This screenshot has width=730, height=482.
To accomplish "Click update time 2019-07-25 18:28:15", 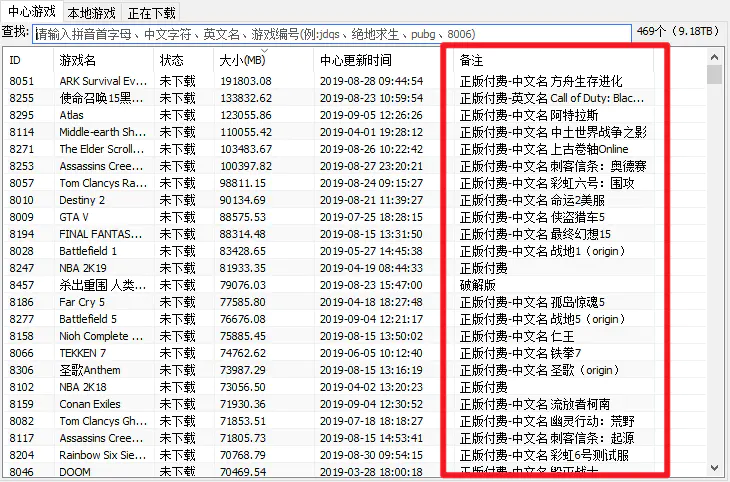I will (x=371, y=217).
